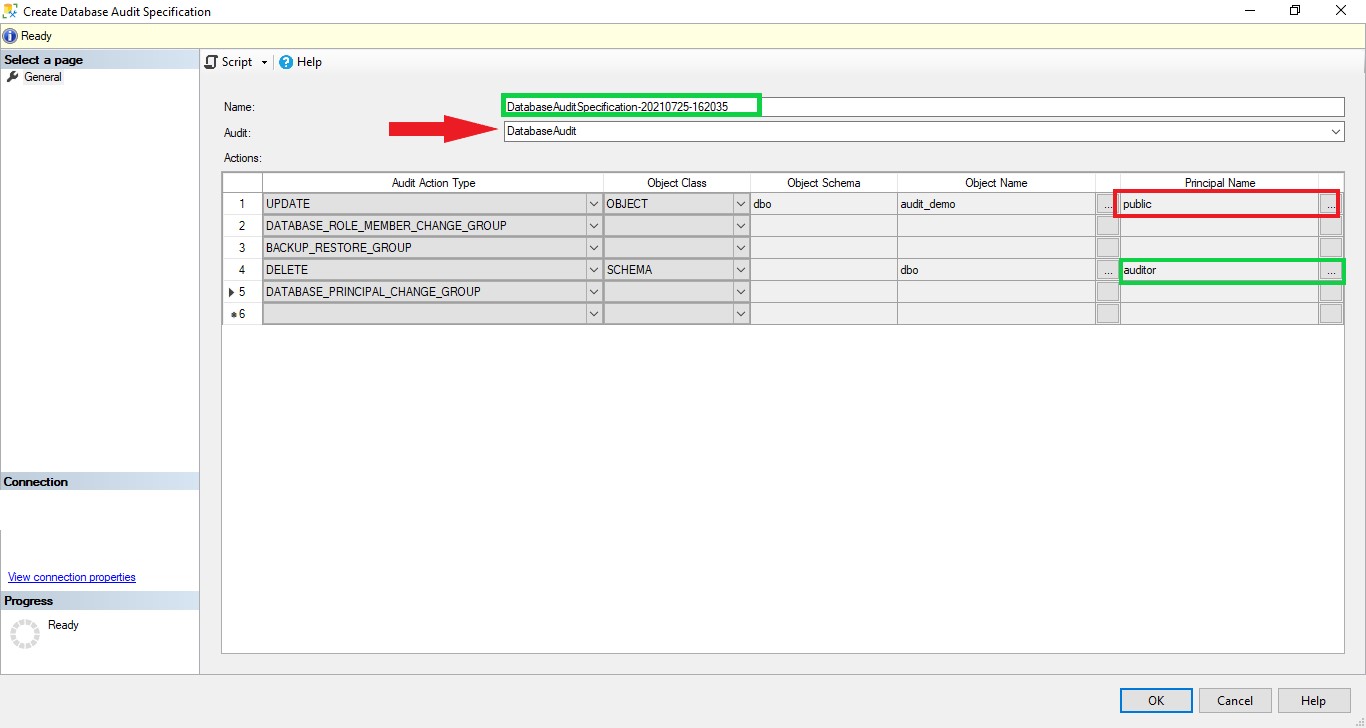This screenshot has height=728, width=1366.
Task: Open View connection properties link
Action: point(71,577)
